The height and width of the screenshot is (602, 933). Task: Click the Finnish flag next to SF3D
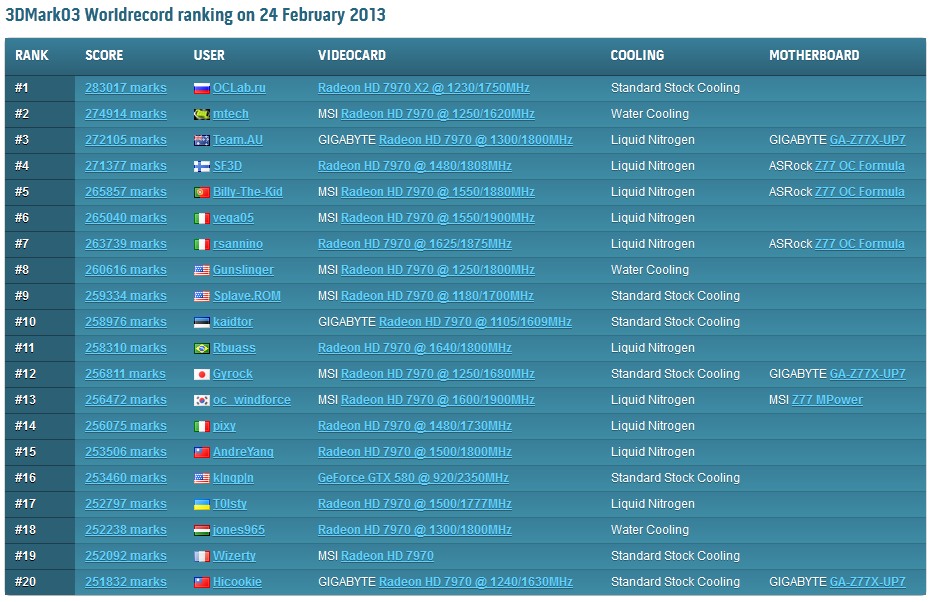pyautogui.click(x=202, y=167)
